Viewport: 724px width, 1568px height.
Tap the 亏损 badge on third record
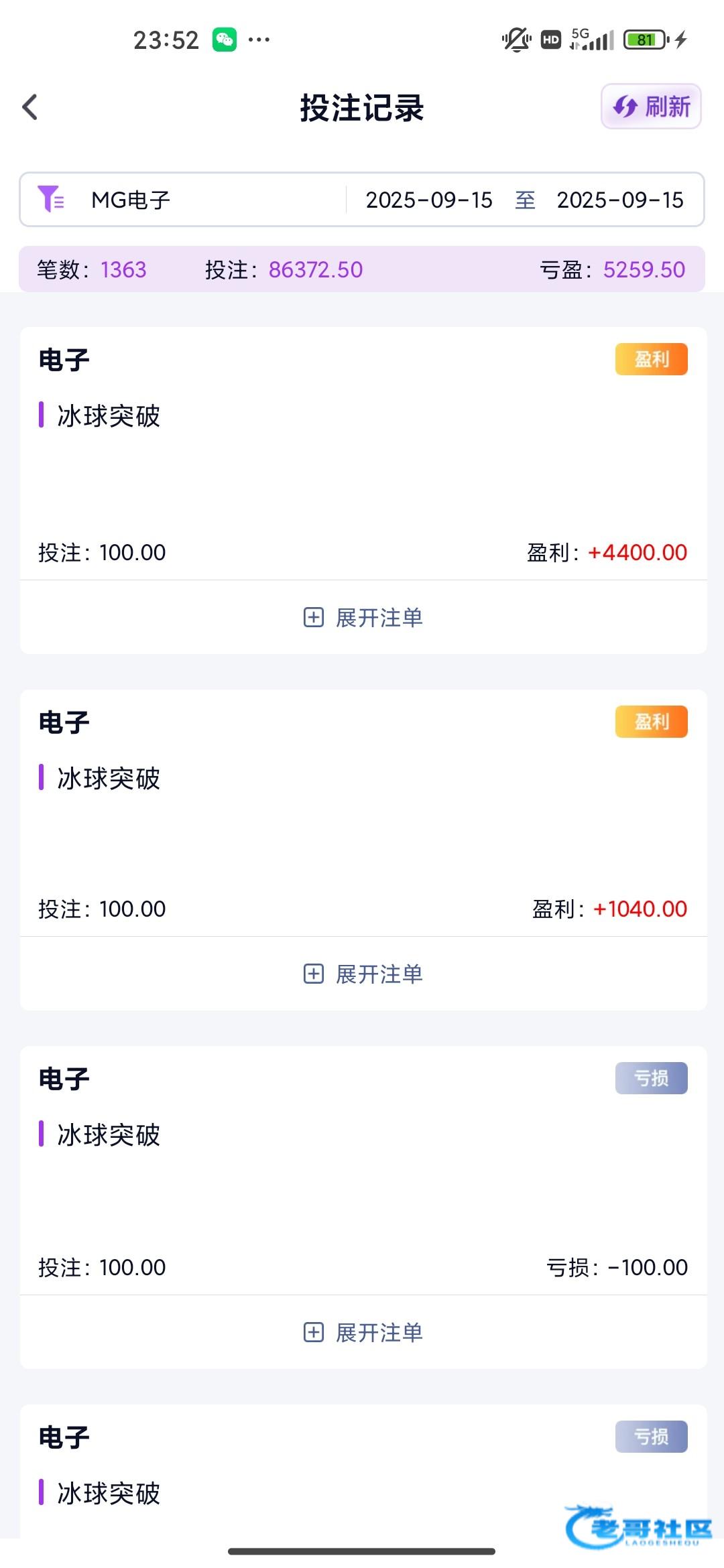click(x=651, y=1078)
